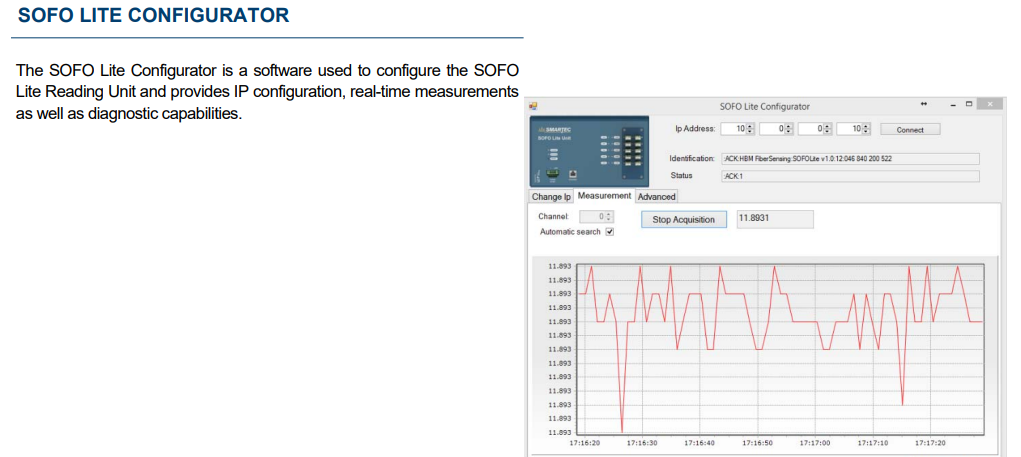Click the Status field showing ACK:1
1021x457 pixels.
pyautogui.click(x=850, y=176)
